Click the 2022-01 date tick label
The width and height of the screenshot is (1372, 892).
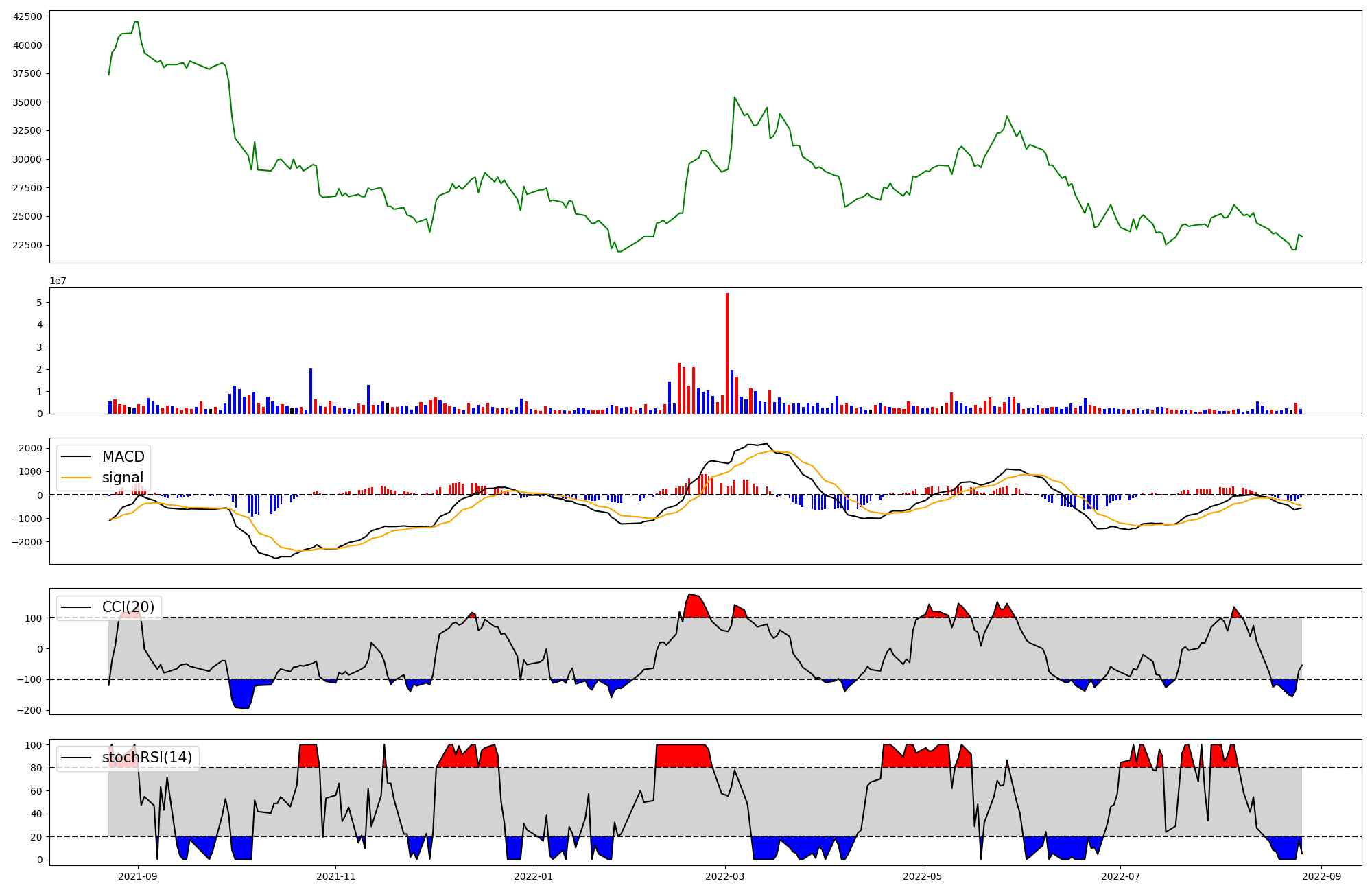tap(533, 876)
